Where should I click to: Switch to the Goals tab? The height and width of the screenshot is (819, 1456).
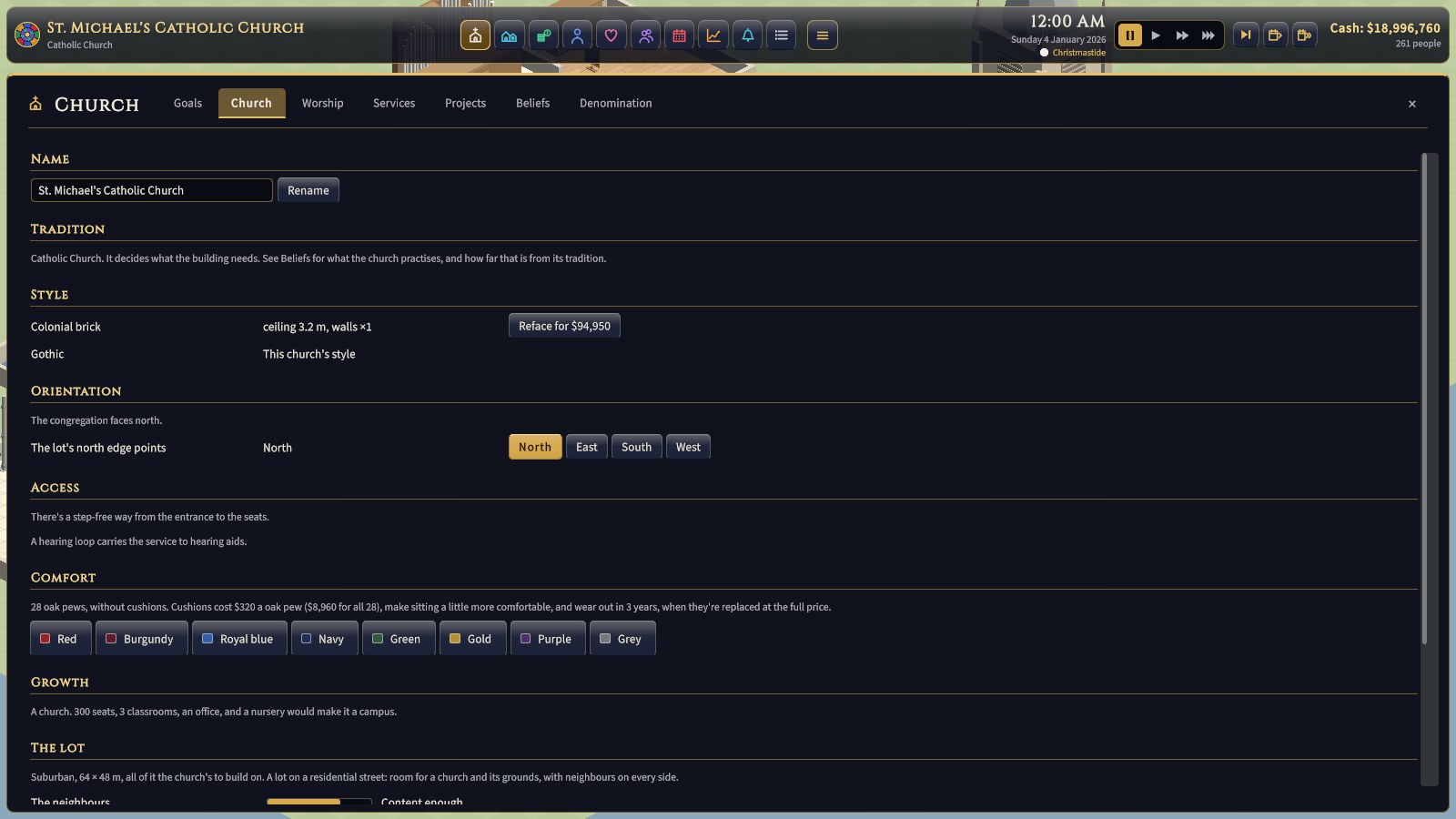point(188,103)
